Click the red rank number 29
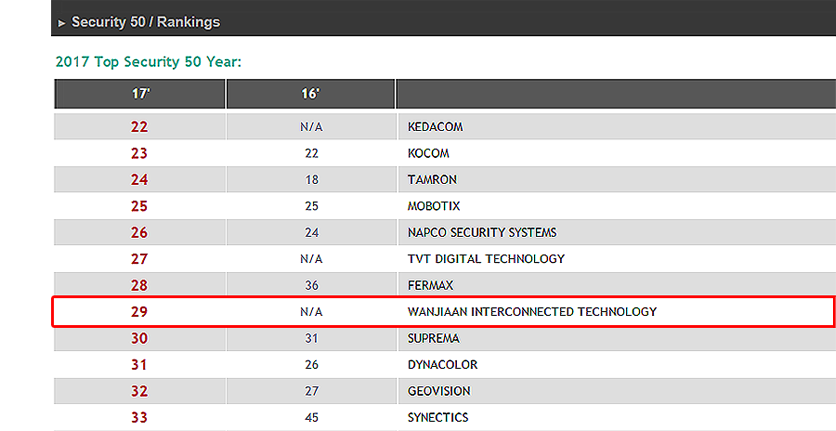 [x=139, y=312]
